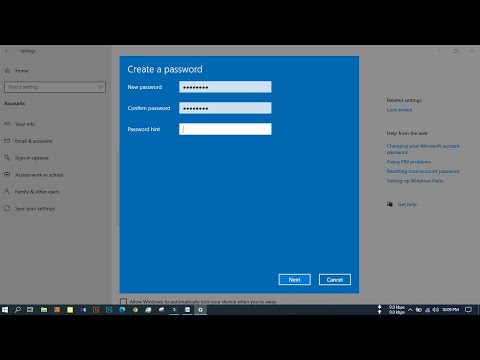Screen dimensions: 480x360
Task: Click the Email & accounts envelope icon
Action: tap(7, 141)
